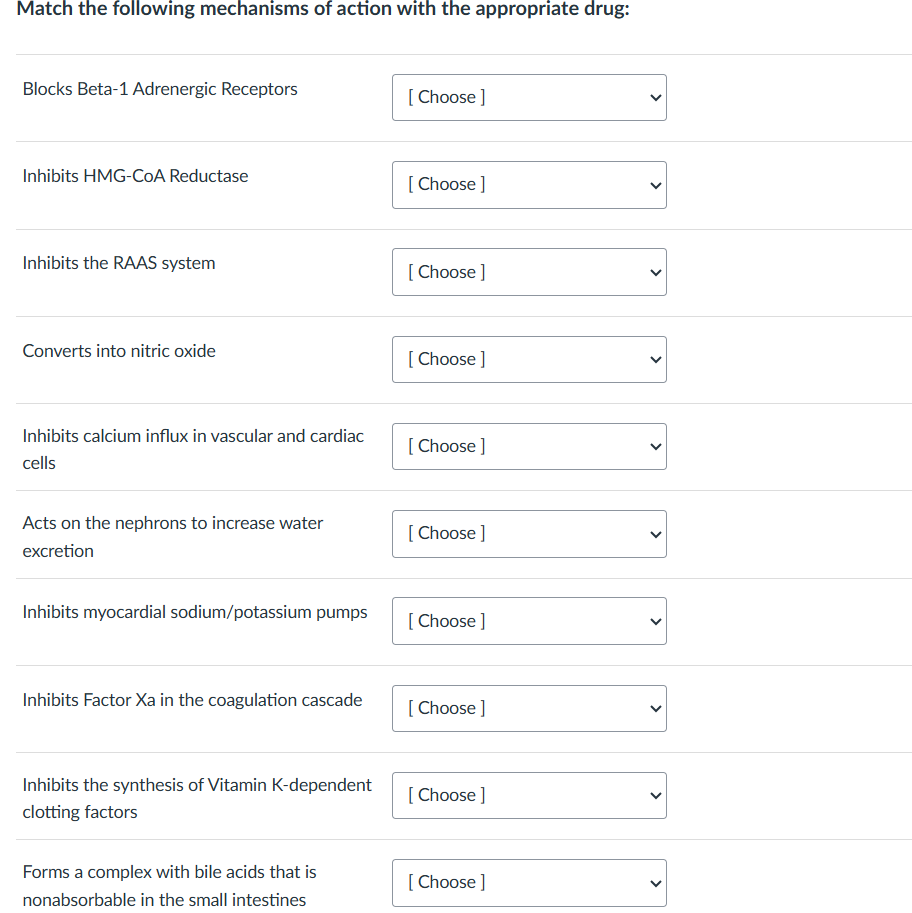Open the dropdown for Blocks Beta-1 Adrenergic Receptors
This screenshot has width=912, height=913.
point(529,97)
